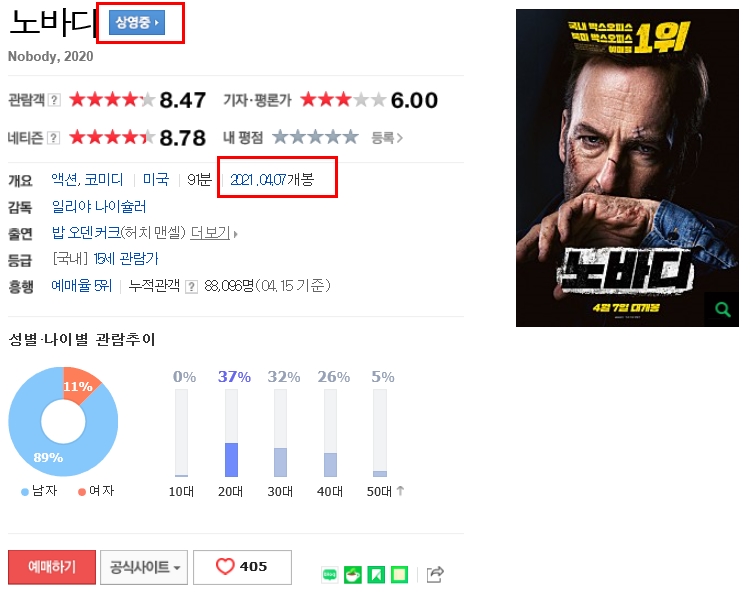Screen dimensions: 751x598
Task: Open director 일리야 나이슐러 link
Action: [x=99, y=206]
